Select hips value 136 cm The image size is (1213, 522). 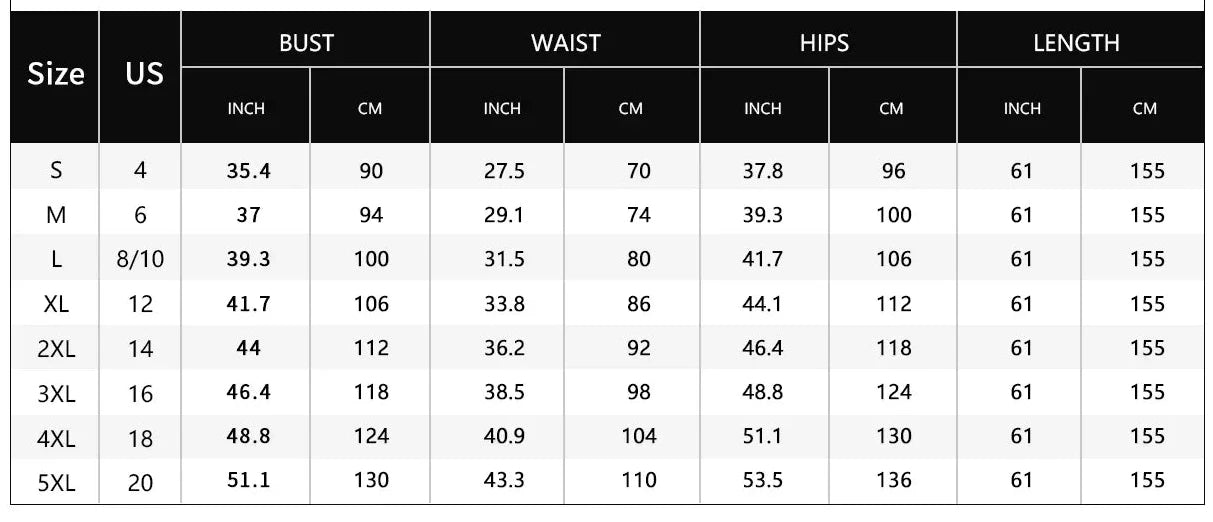click(893, 481)
